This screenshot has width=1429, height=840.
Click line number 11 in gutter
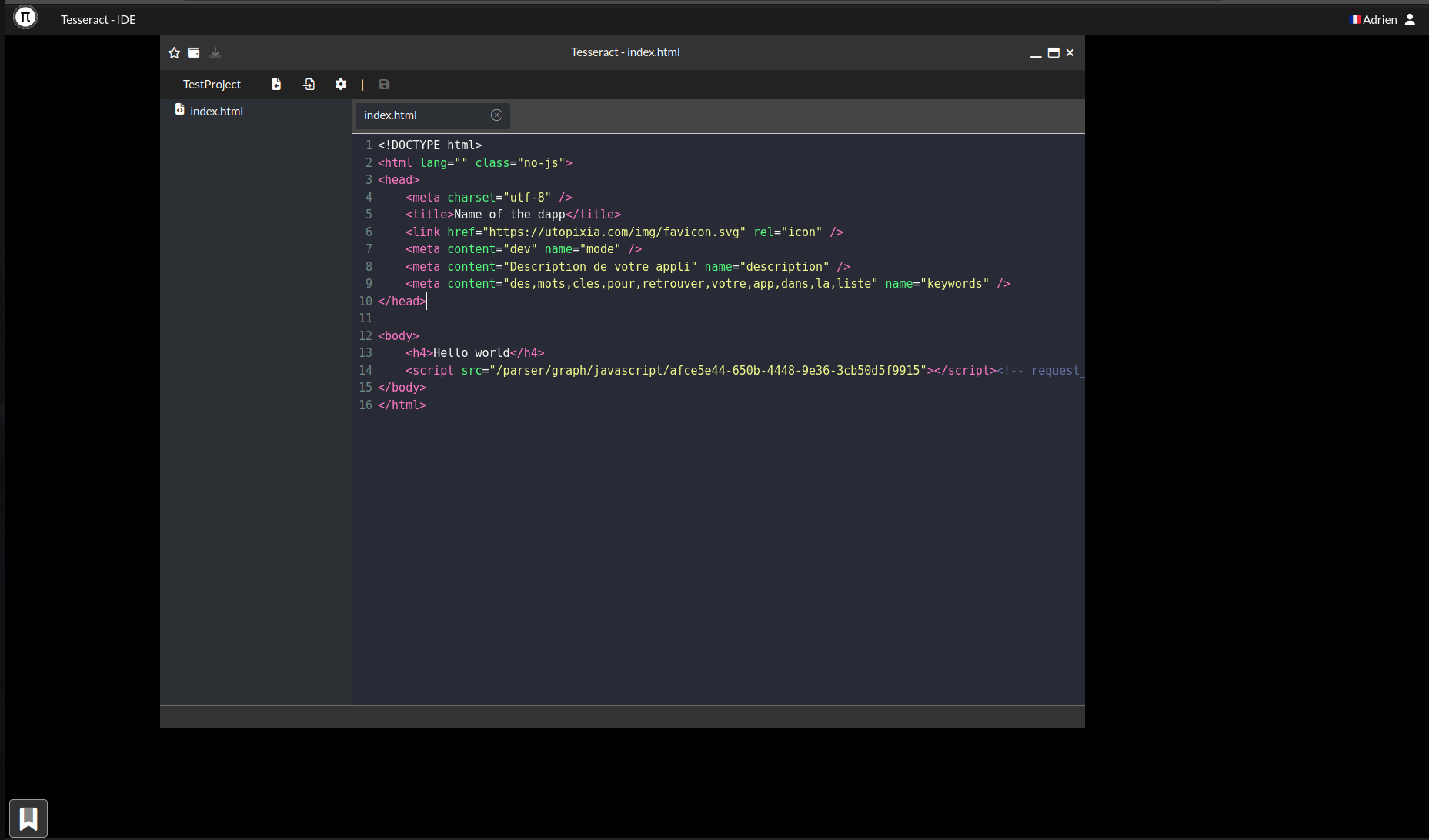366,318
